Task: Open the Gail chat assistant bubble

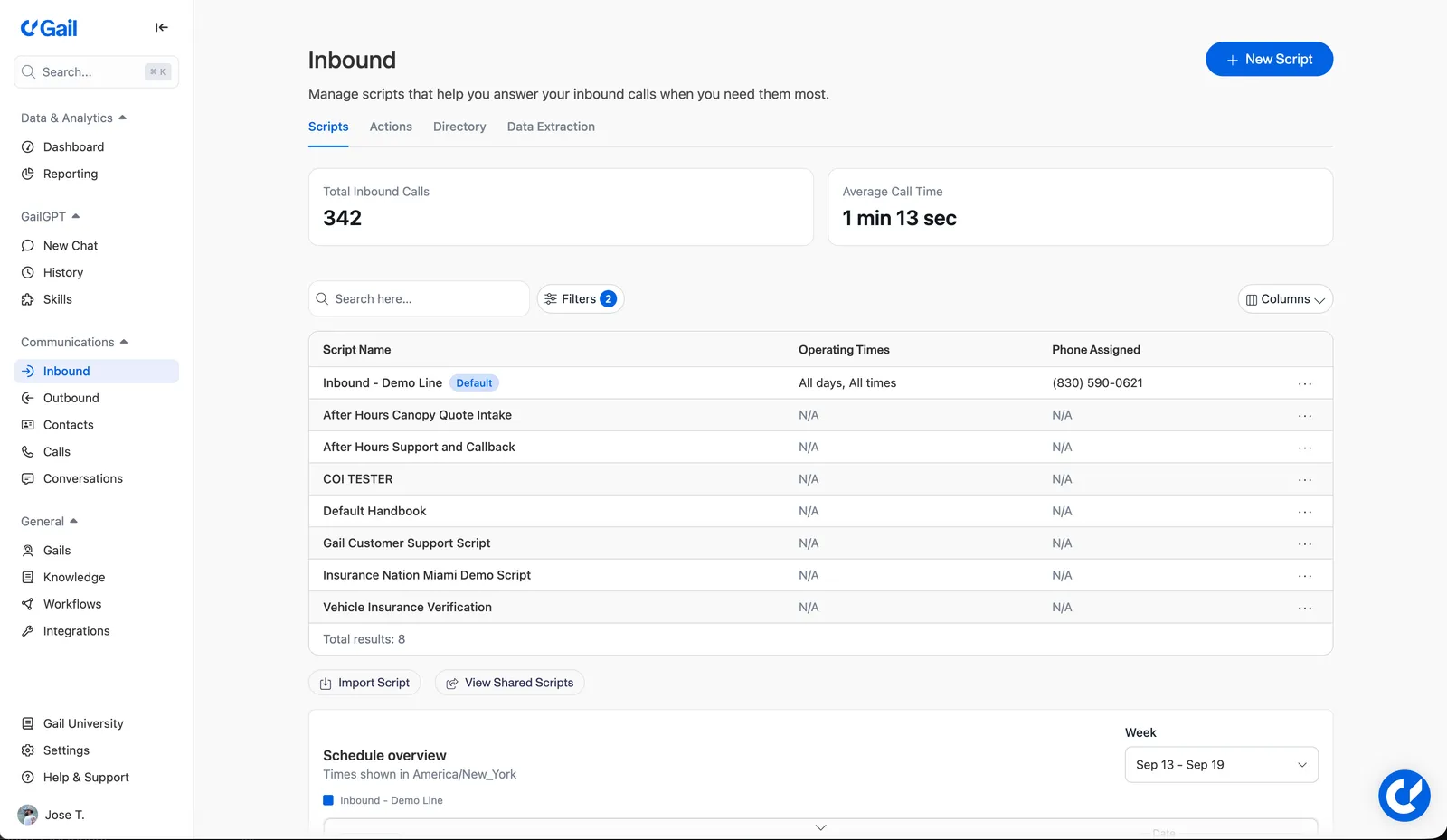Action: pyautogui.click(x=1404, y=796)
